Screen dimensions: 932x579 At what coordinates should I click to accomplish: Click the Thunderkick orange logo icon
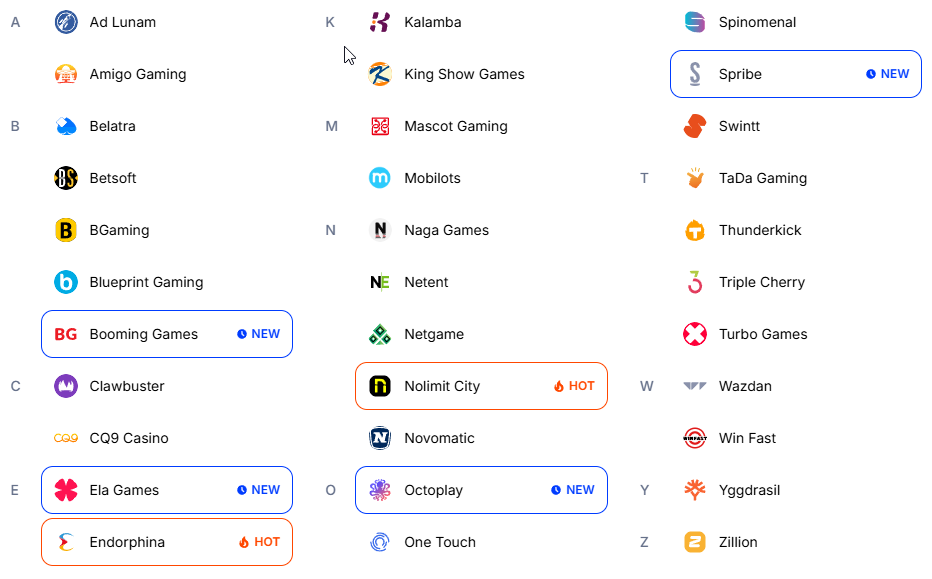(695, 230)
